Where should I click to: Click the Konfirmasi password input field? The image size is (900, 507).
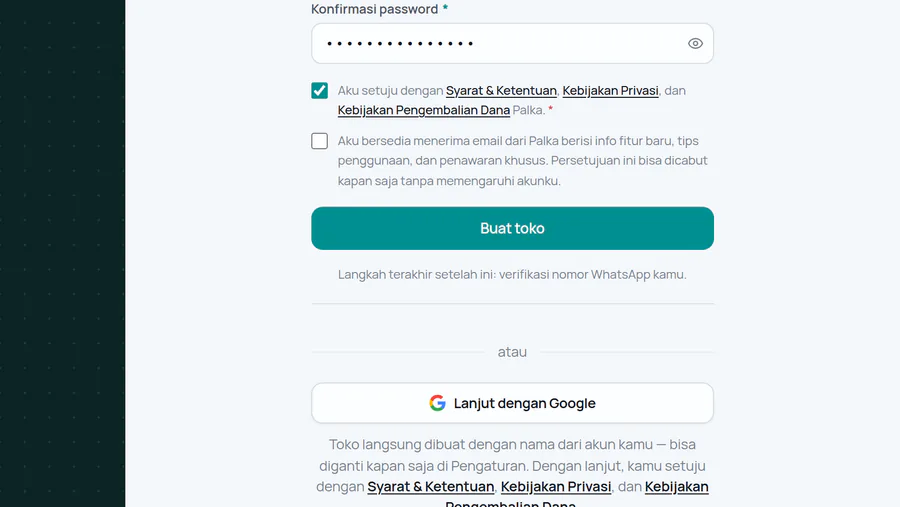click(x=512, y=44)
